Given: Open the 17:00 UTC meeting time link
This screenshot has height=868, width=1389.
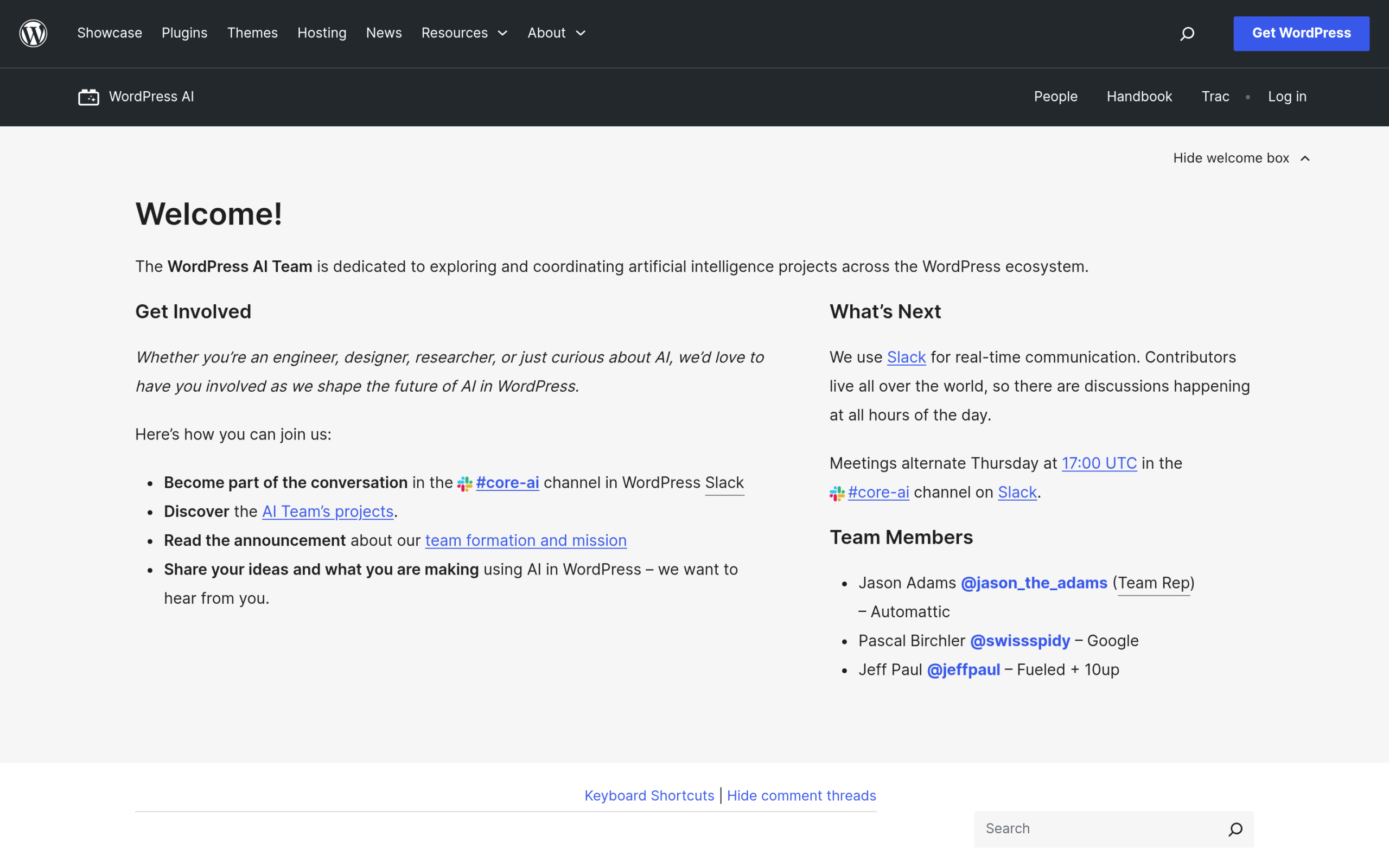Looking at the screenshot, I should tap(1099, 464).
